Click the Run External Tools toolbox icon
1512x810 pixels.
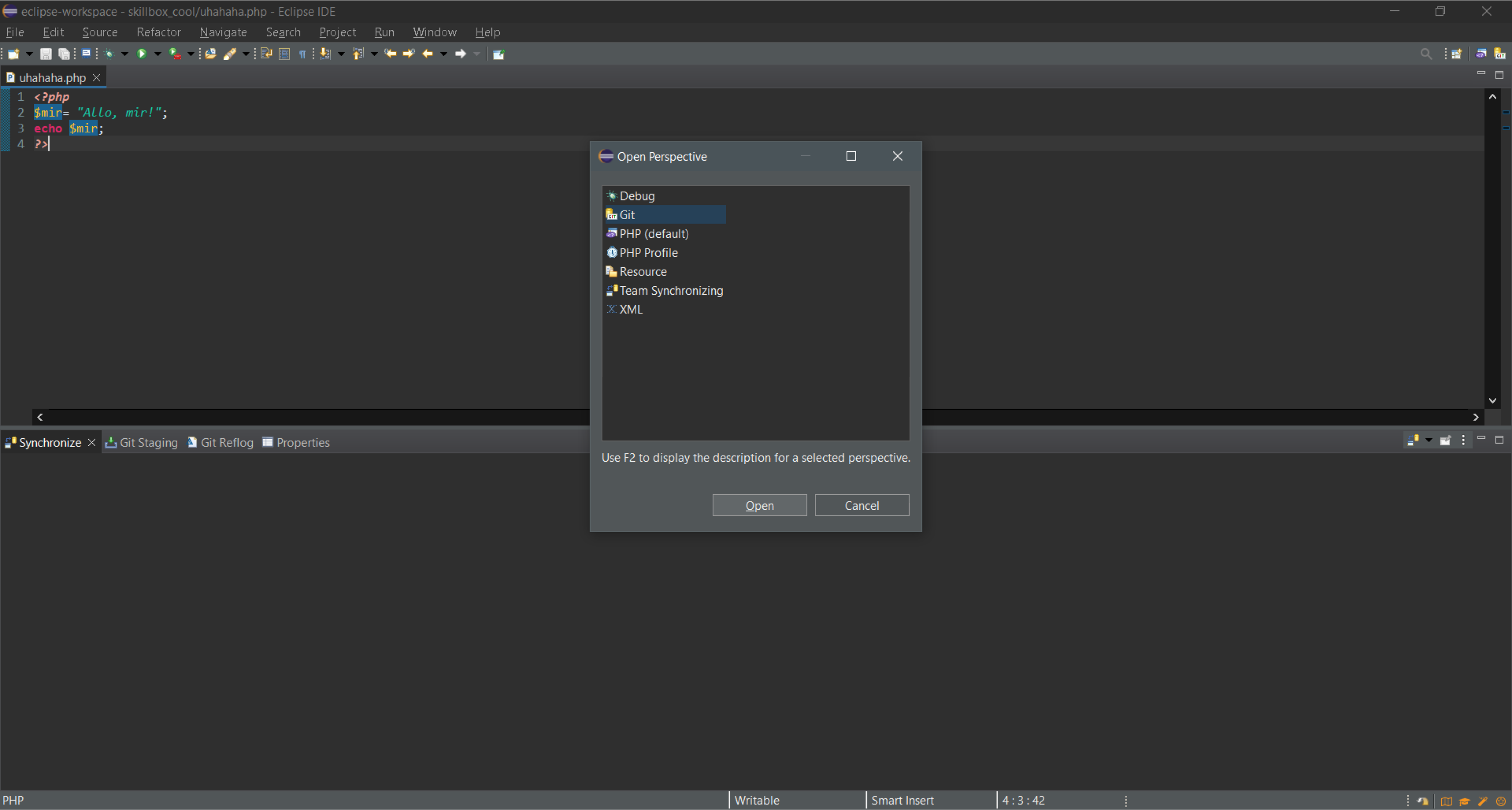tap(175, 54)
